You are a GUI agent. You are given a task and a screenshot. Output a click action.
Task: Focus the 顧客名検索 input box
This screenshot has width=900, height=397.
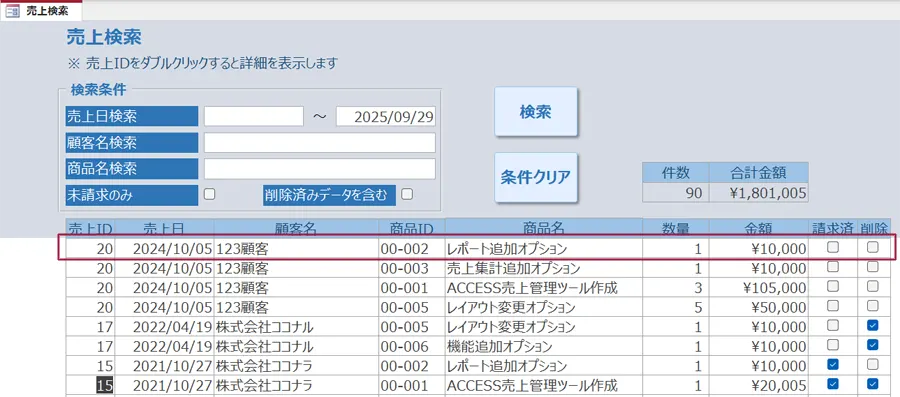click(x=320, y=143)
